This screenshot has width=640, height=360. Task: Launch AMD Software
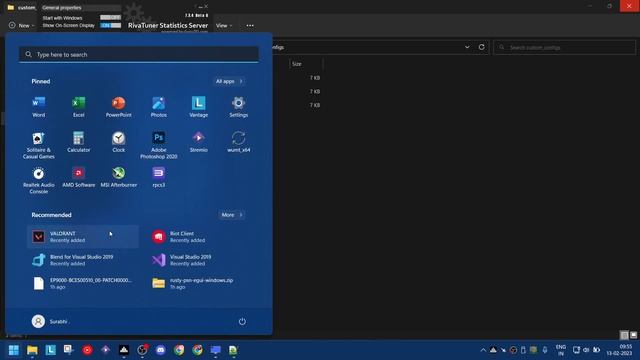[x=78, y=177]
